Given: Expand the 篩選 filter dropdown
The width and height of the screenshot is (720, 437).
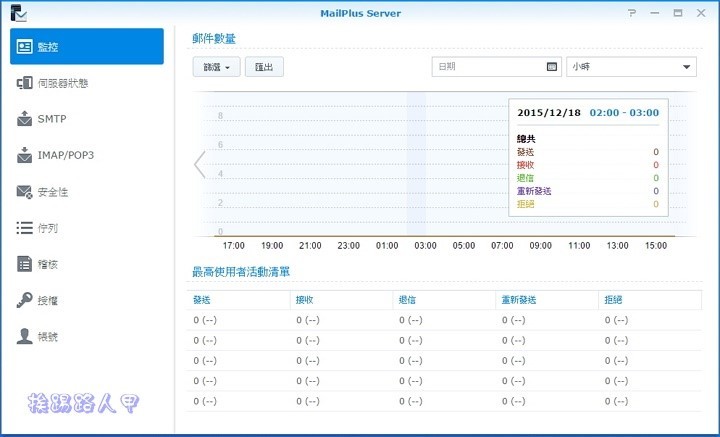Looking at the screenshot, I should (x=217, y=67).
